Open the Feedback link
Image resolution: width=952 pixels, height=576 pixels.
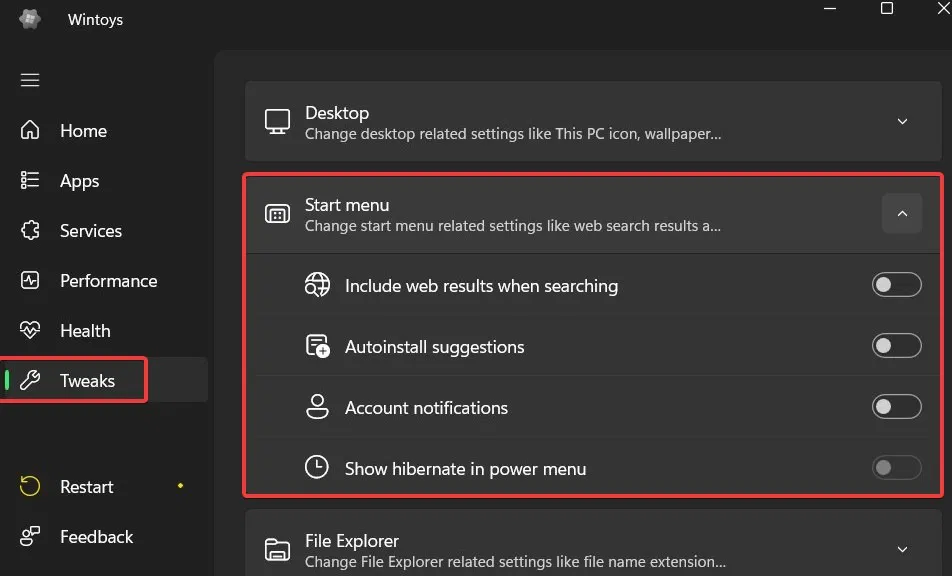96,537
